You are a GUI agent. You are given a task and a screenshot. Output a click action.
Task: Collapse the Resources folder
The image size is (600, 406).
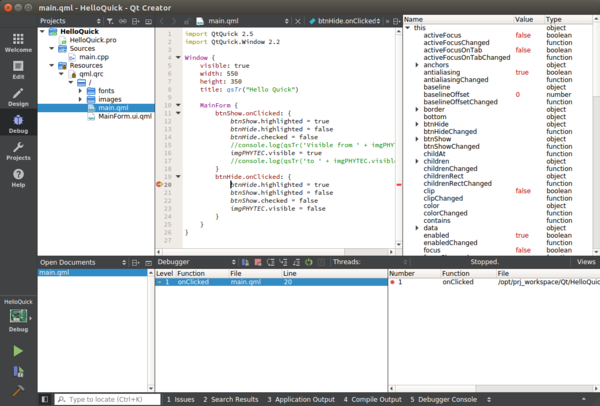[x=52, y=65]
